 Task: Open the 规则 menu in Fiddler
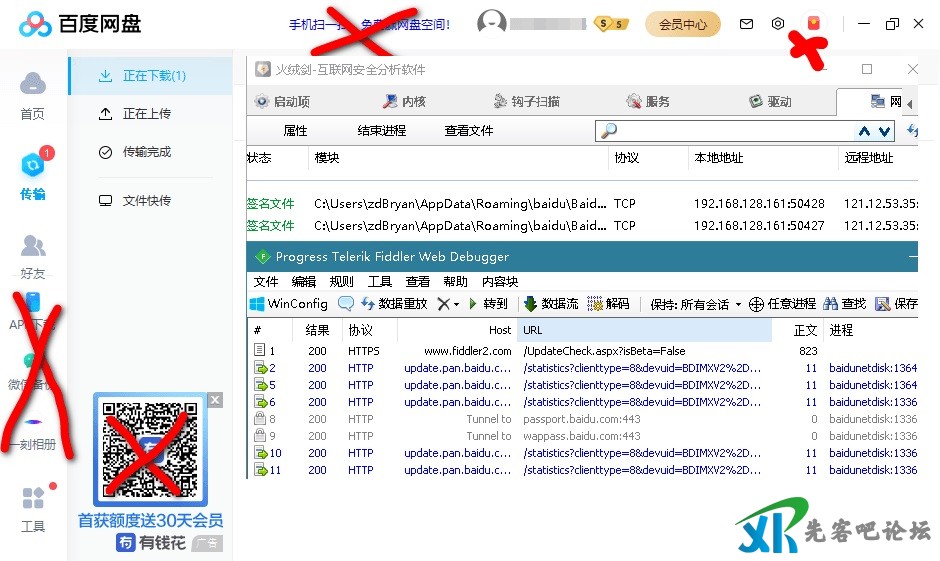click(341, 282)
